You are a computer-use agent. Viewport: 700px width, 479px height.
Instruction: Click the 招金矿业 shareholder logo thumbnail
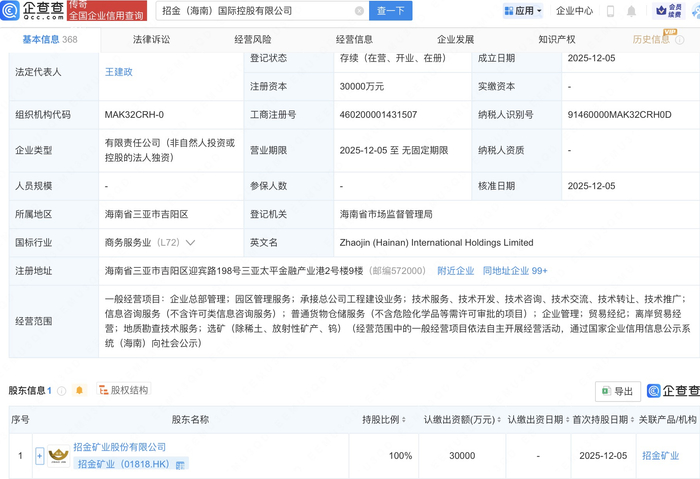[x=59, y=456]
